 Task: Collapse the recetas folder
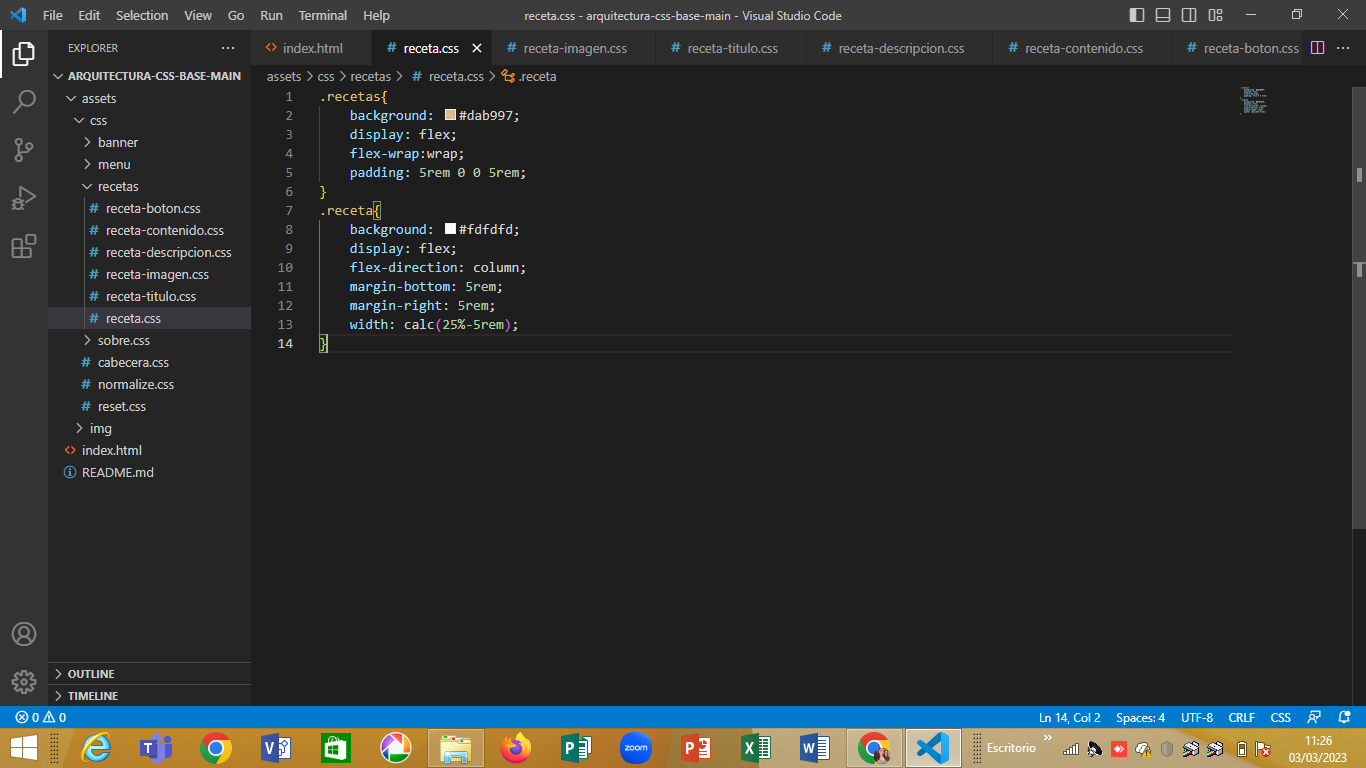pyautogui.click(x=150, y=186)
